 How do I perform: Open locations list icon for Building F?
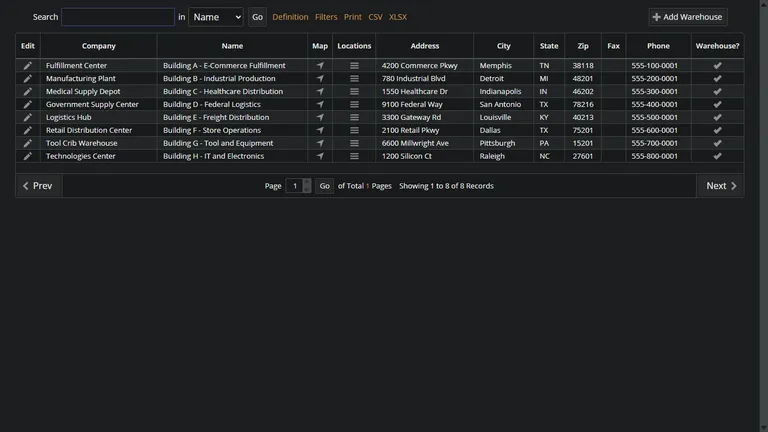click(354, 130)
